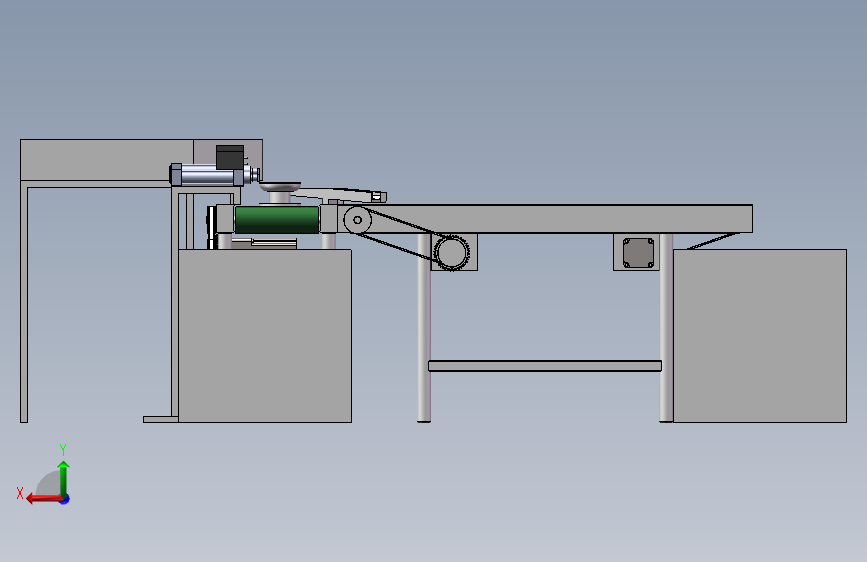Click the blue Z axis dot on triad
867x562 pixels.
[65, 500]
